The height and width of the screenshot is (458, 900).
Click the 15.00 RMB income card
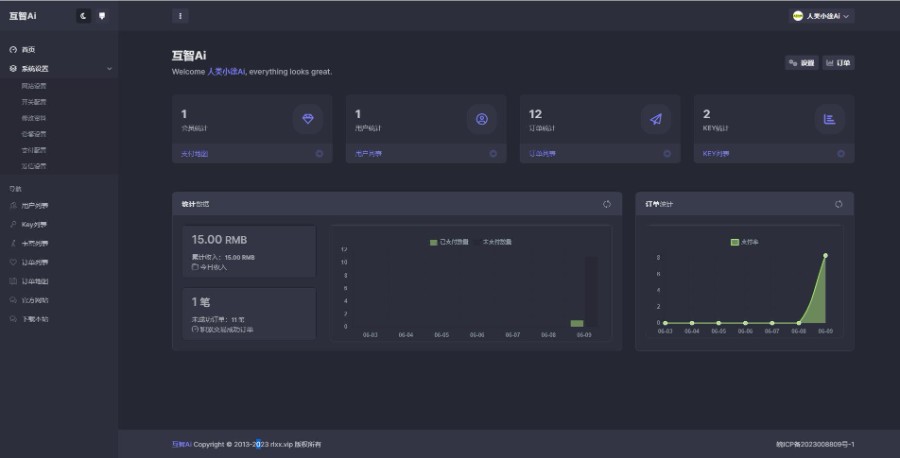[x=249, y=252]
